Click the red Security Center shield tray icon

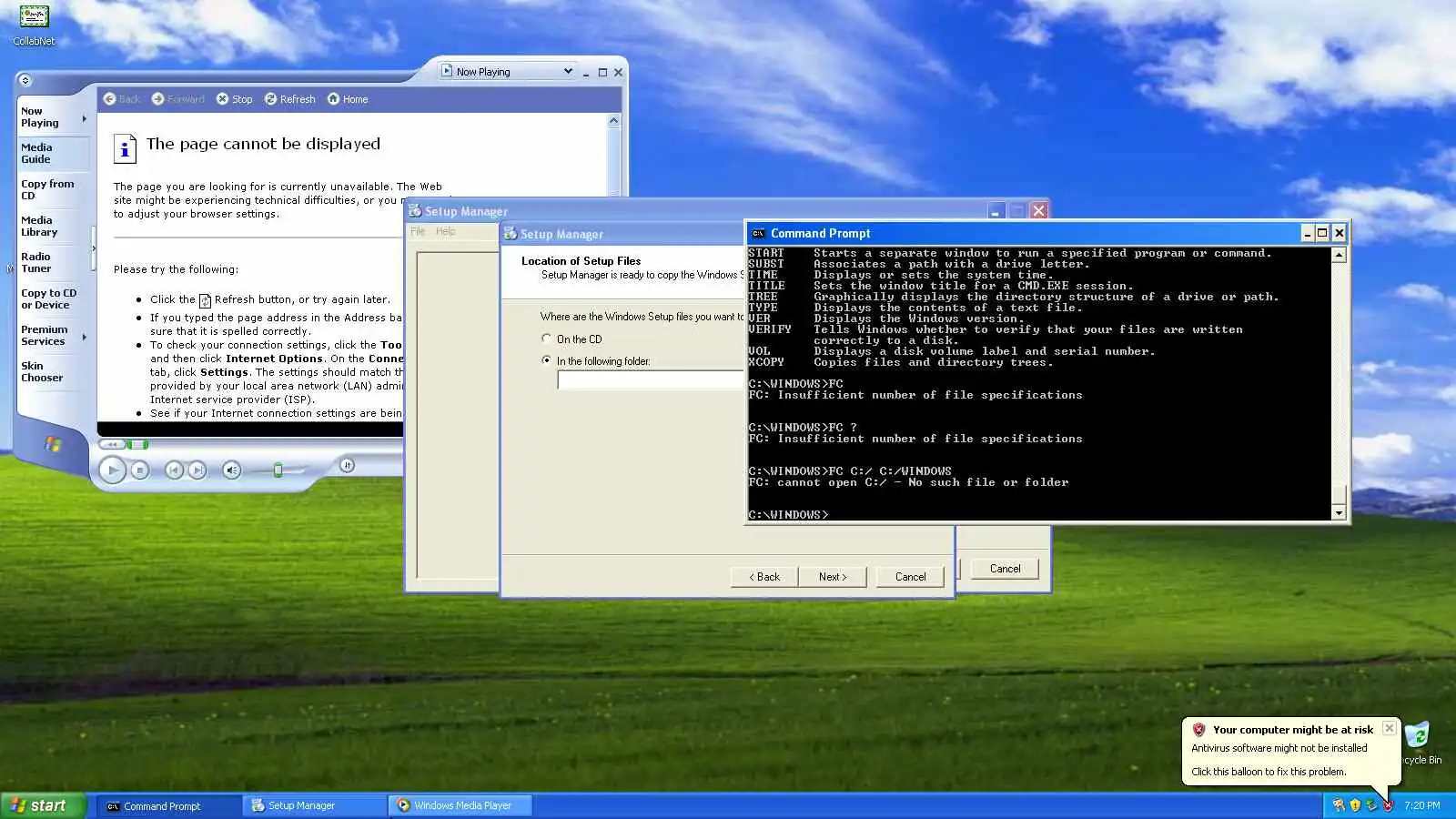click(x=1388, y=805)
